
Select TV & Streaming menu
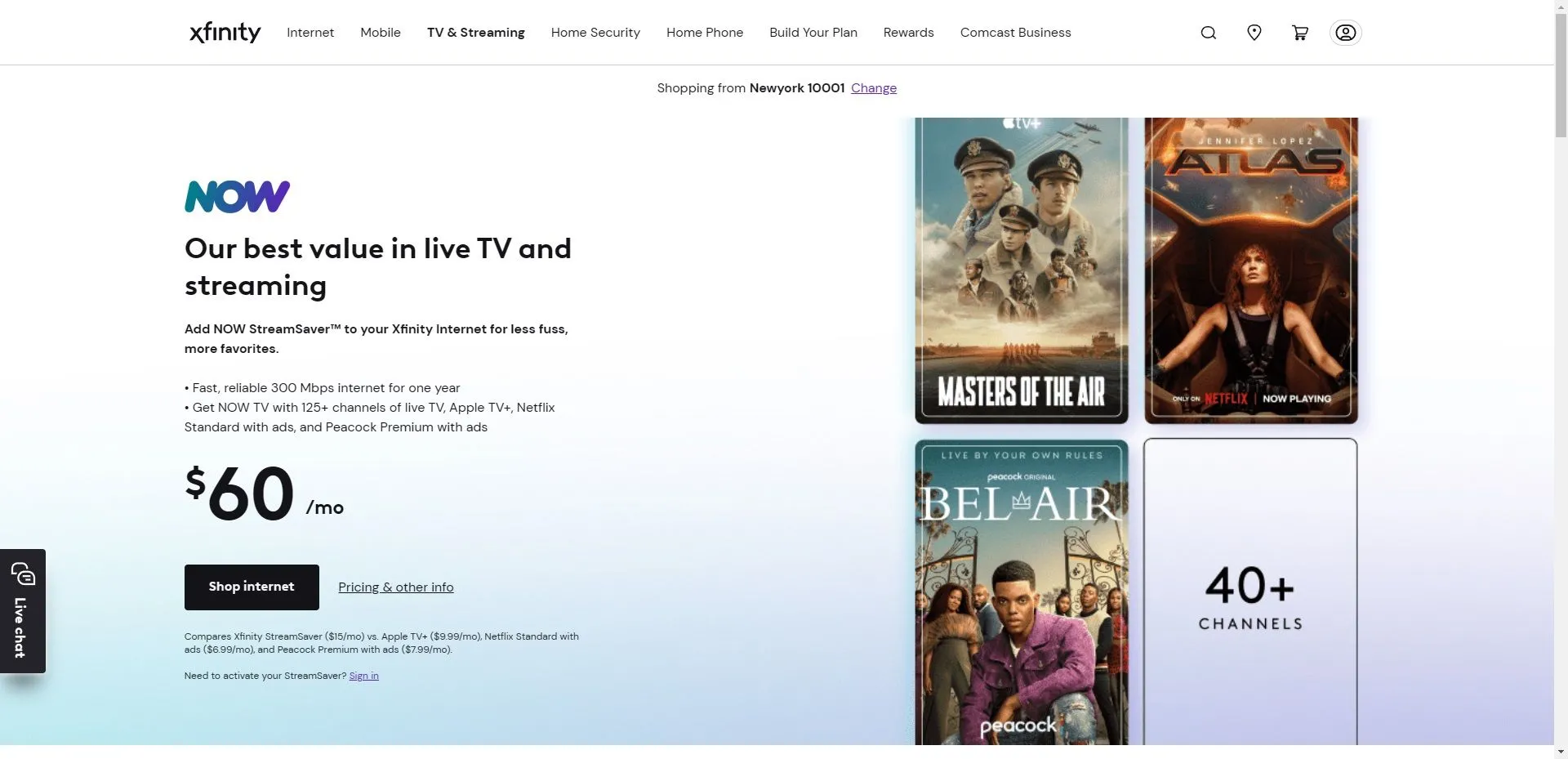coord(476,33)
